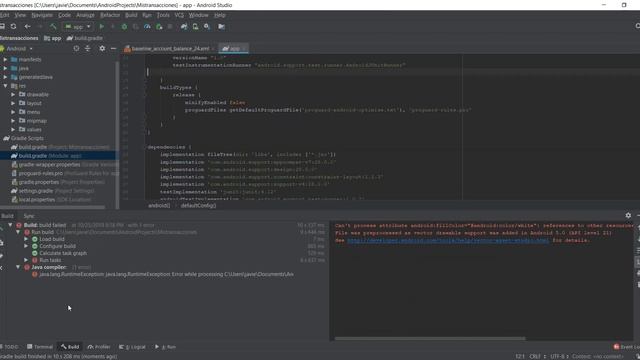Open the developer.android.com link in error output
This screenshot has height=360, width=640.
point(448,240)
